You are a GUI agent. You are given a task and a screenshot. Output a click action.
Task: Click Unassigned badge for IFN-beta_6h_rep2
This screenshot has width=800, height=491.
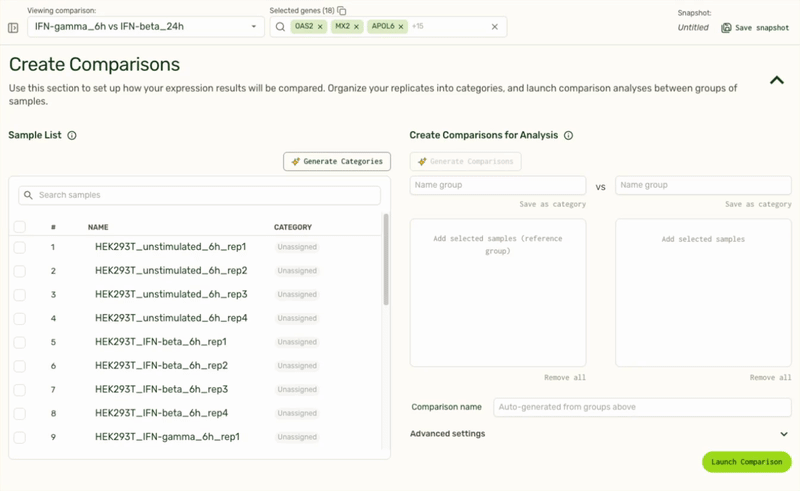[297, 366]
